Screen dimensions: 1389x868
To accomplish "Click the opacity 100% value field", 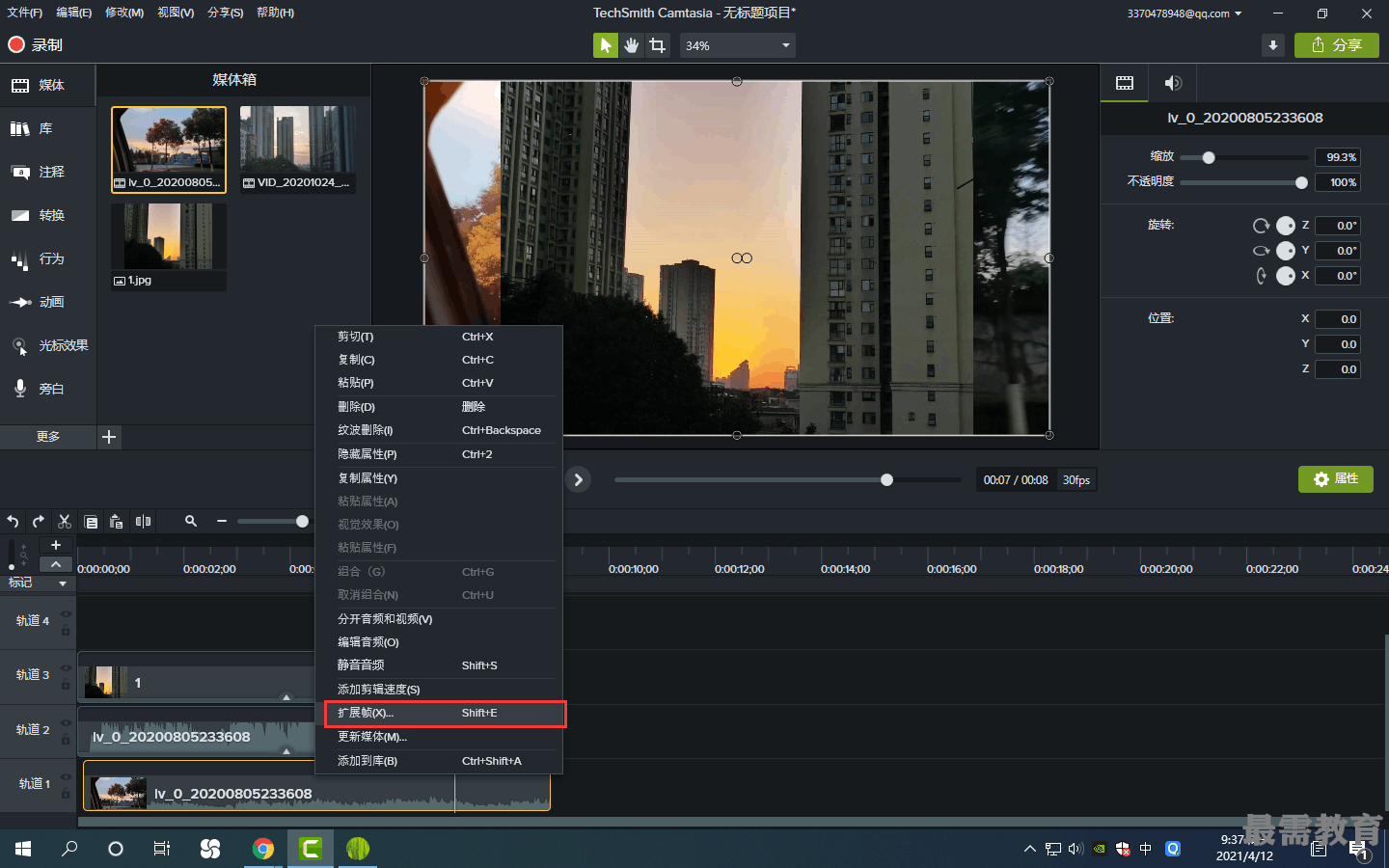I will (1338, 182).
